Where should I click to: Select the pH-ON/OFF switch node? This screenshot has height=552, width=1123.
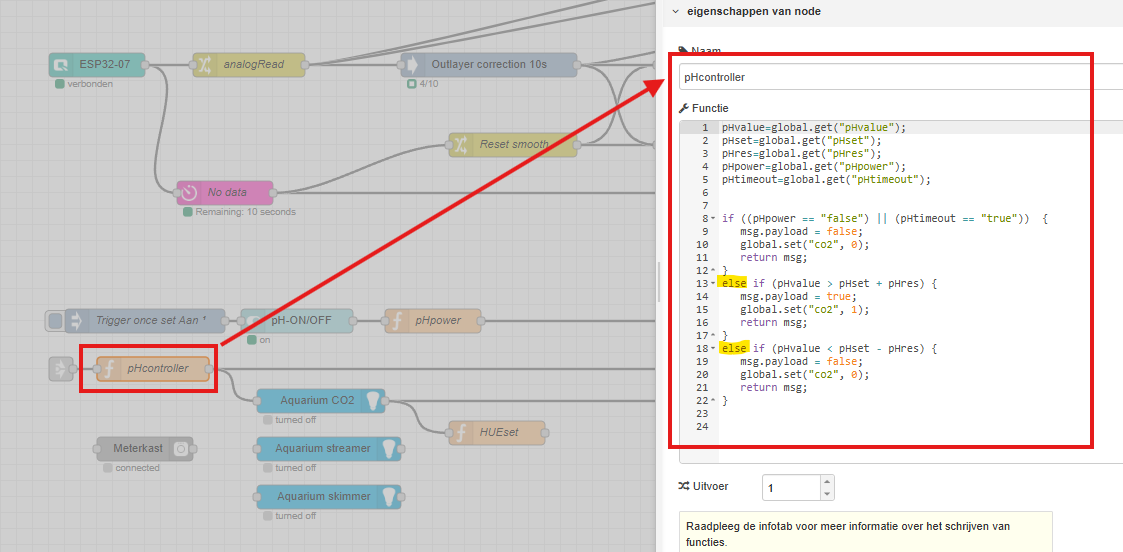297,321
